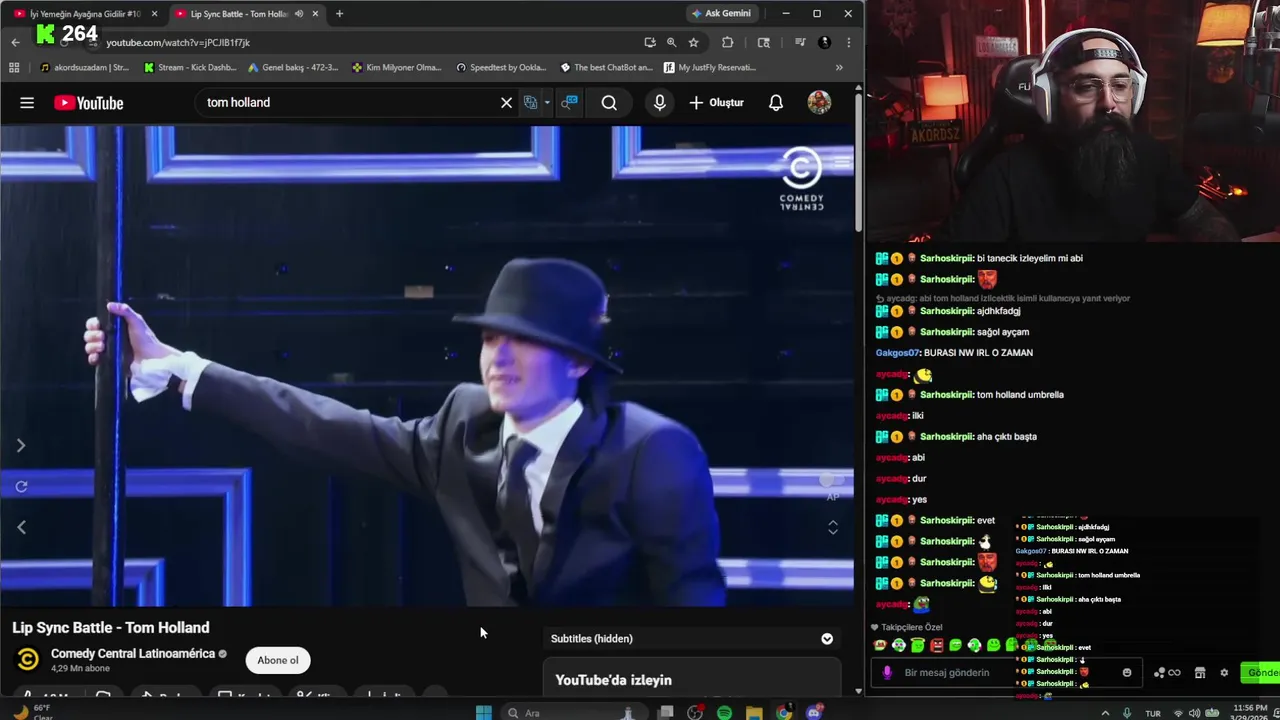The height and width of the screenshot is (720, 1280).
Task: Open the Comedy Central Latinoamérica channel name
Action: click(x=133, y=653)
